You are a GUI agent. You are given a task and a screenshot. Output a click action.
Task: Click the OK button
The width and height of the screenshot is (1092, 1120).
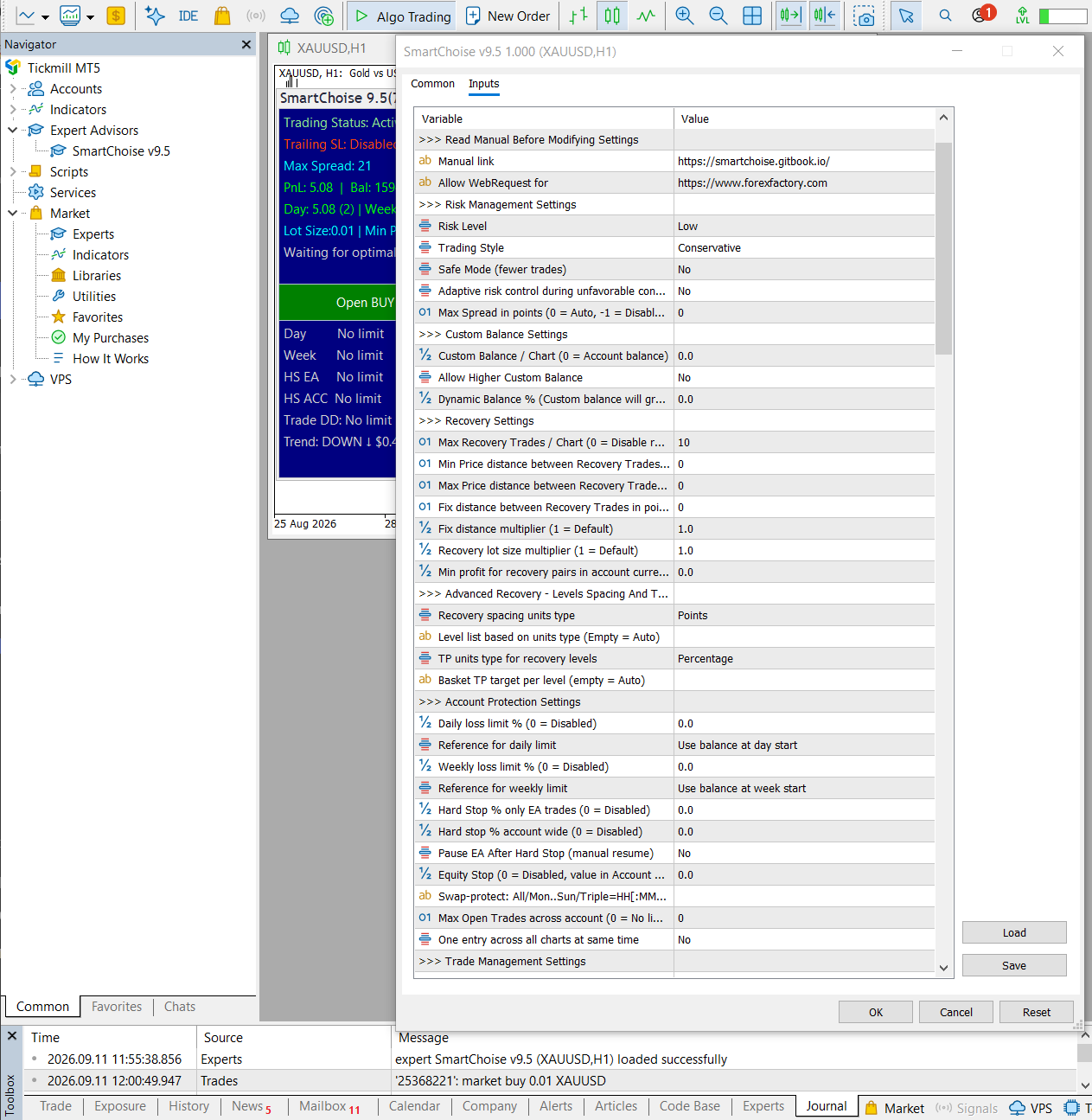point(876,1012)
